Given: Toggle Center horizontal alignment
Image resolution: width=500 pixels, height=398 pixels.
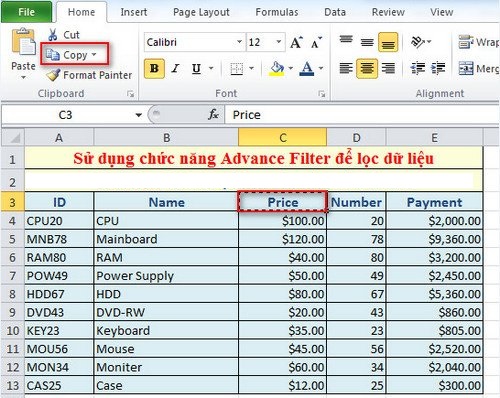Looking at the screenshot, I should point(367,68).
